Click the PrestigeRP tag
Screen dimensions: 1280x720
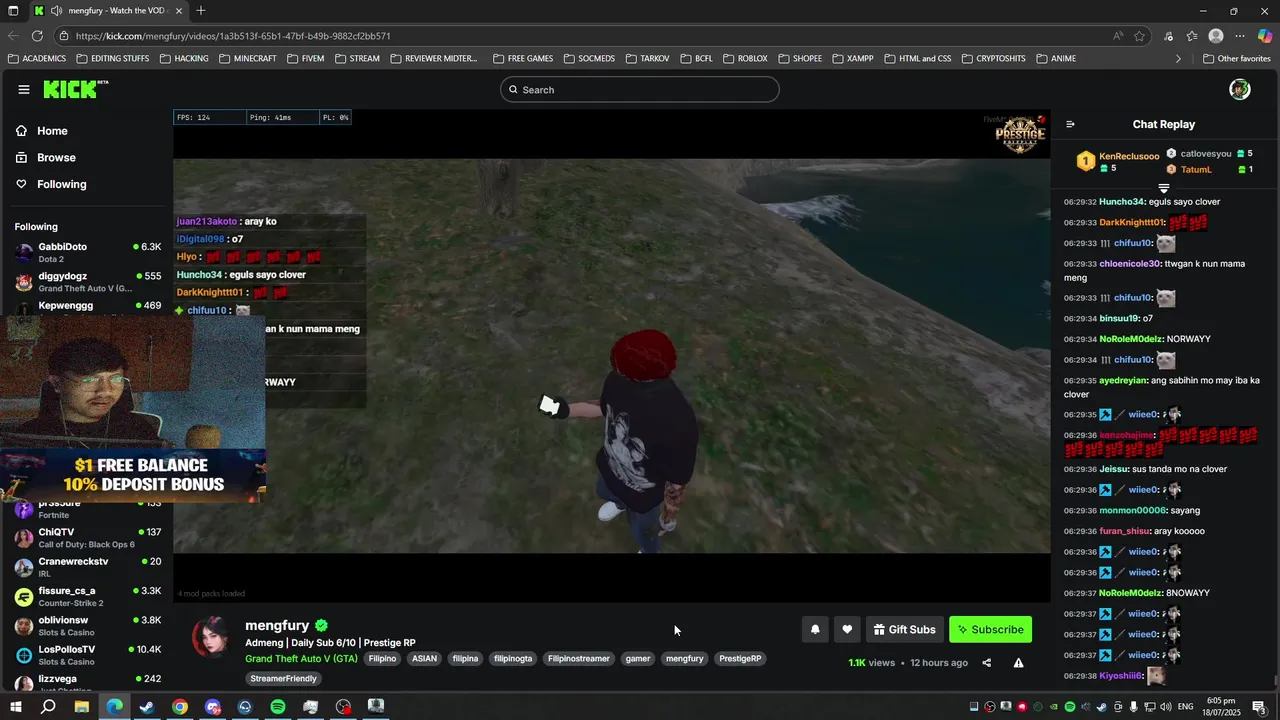coord(740,659)
